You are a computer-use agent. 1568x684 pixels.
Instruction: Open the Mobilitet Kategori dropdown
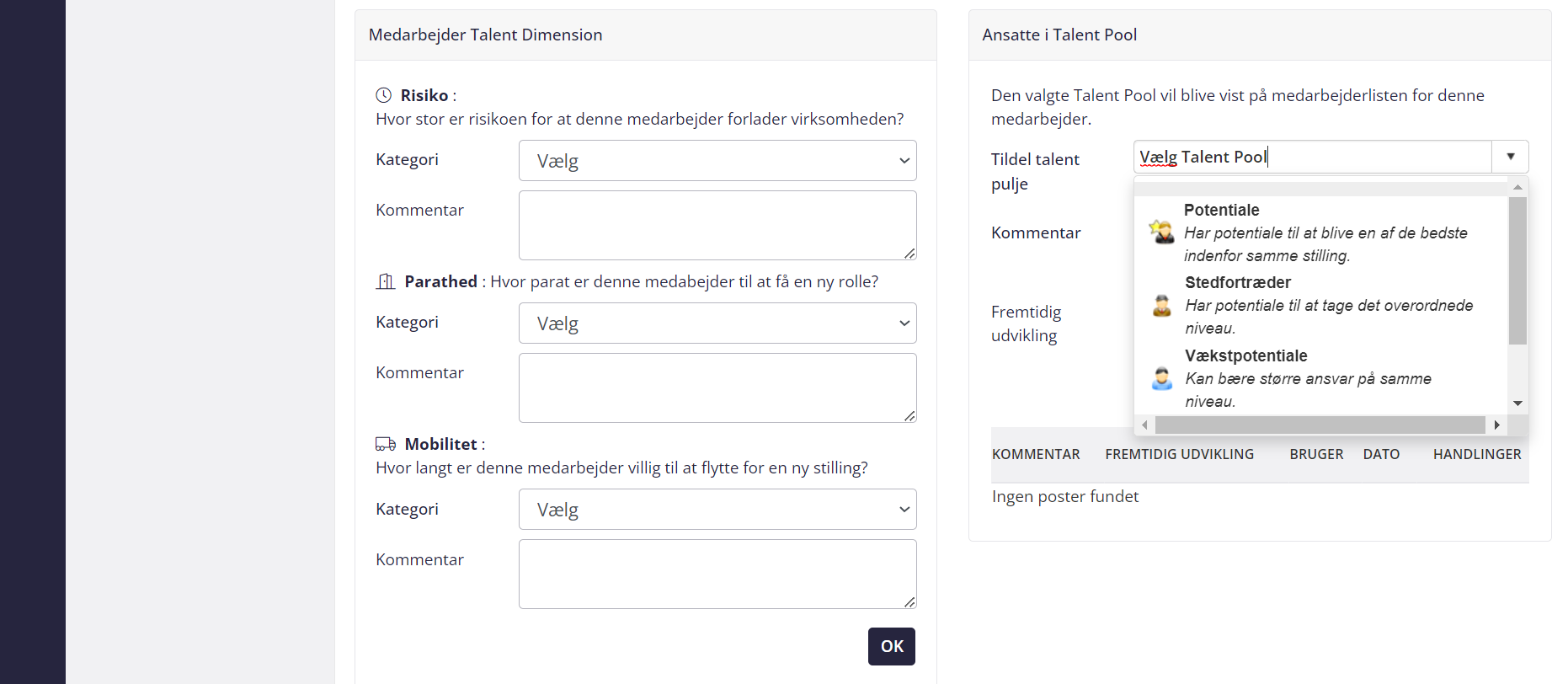click(717, 509)
